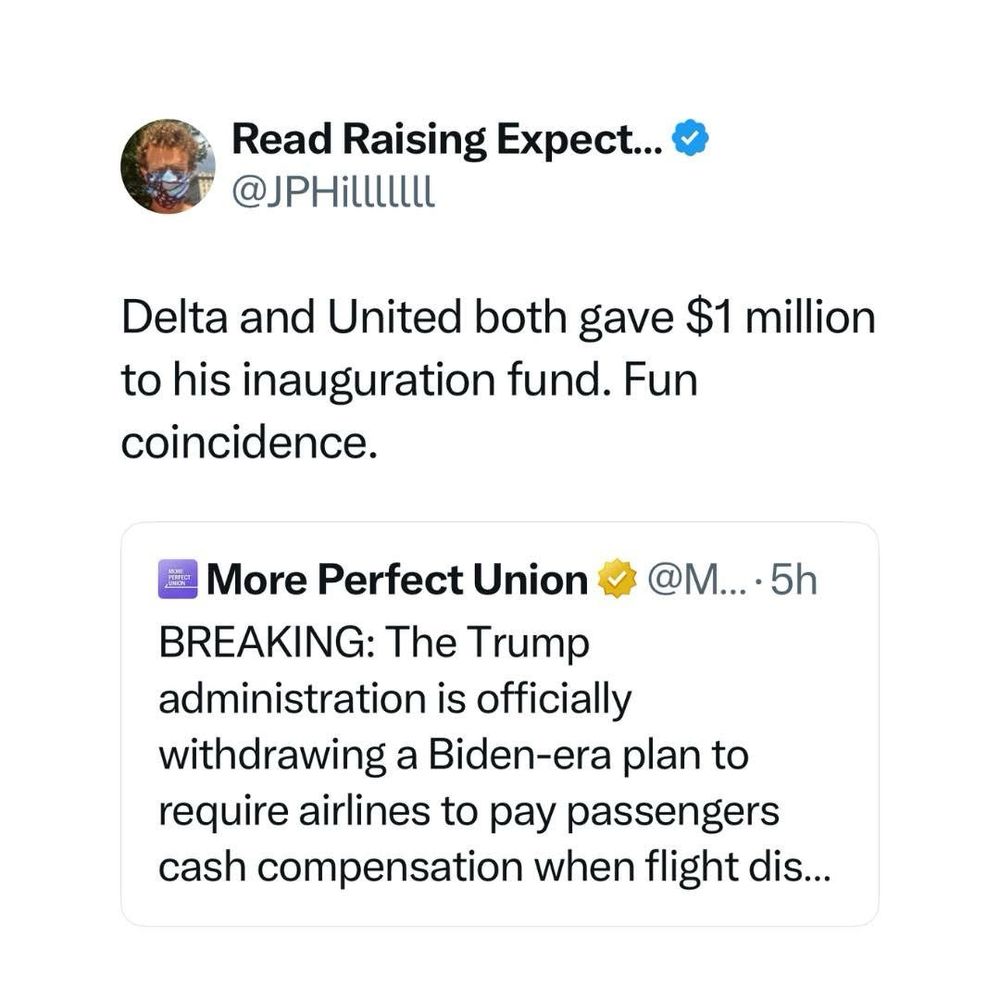The width and height of the screenshot is (1000, 1000).
Task: Open More Perfect Union account name
Action: 397,580
